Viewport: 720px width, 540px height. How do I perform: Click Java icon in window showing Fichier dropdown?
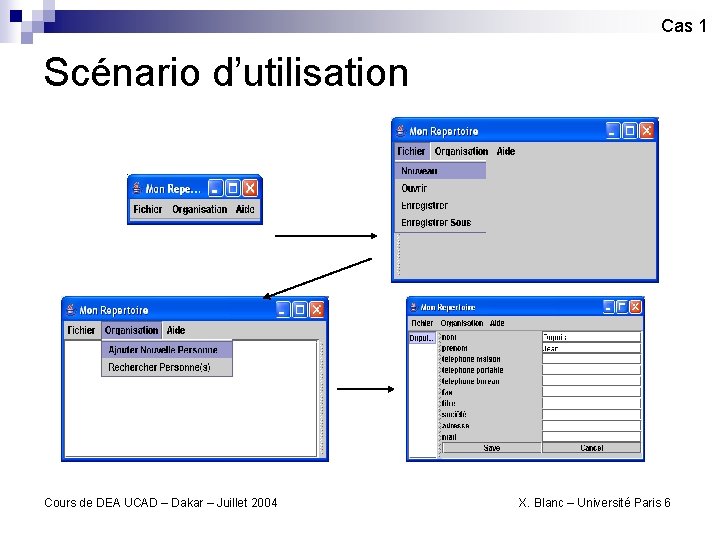coord(400,131)
